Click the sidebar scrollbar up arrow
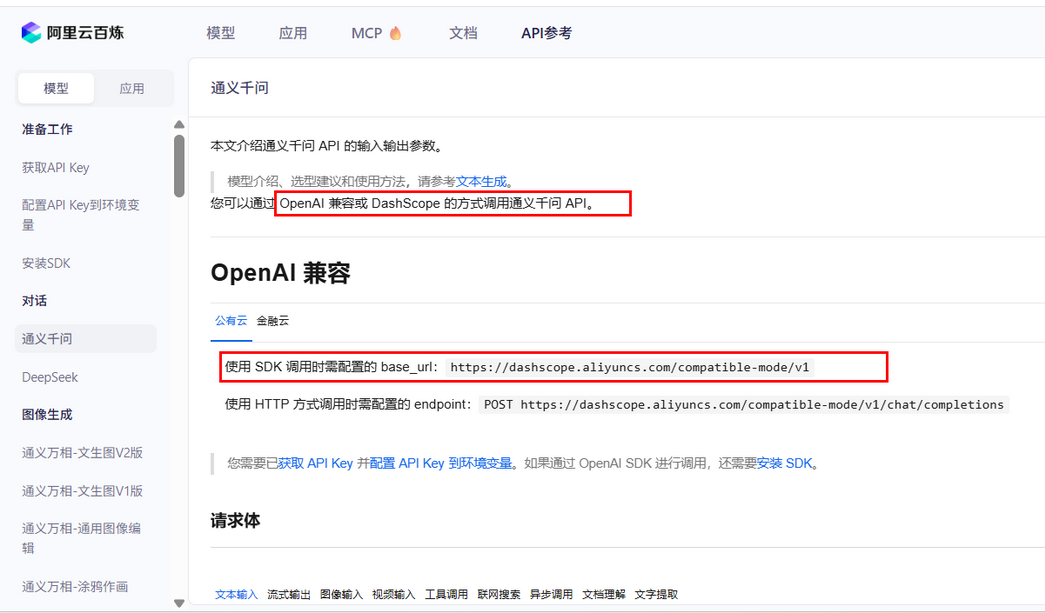The image size is (1045, 613). tap(179, 125)
